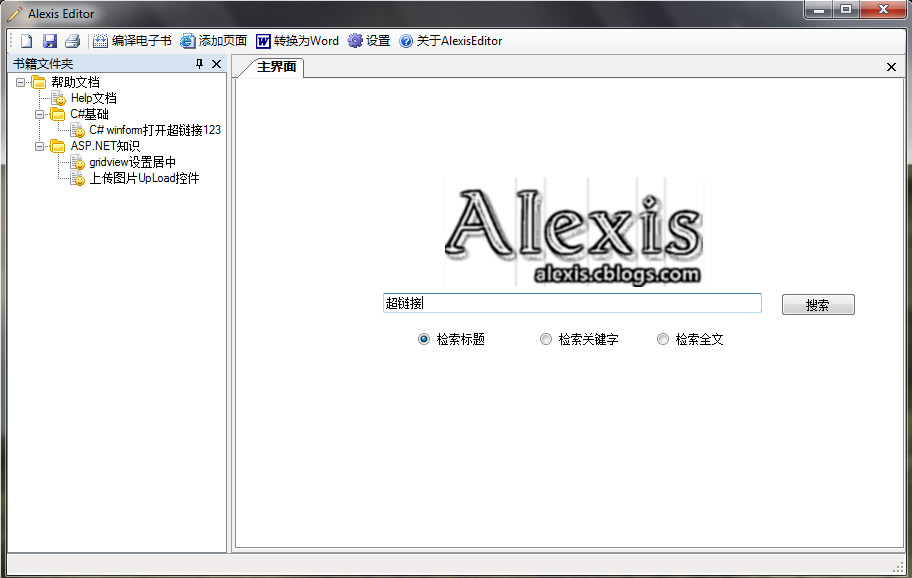Viewport: 912px width, 578px height.
Task: Open 关于AlexisEditor about item
Action: [451, 41]
